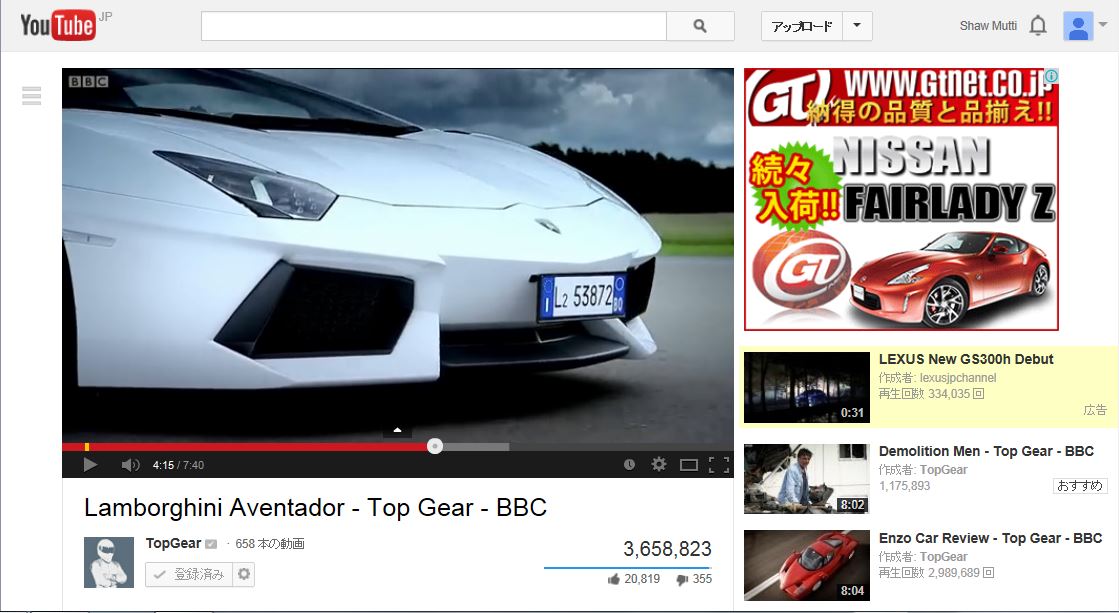The width and height of the screenshot is (1119, 613).
Task: Click the 再生回数 2,989,689 回 text
Action: pyautogui.click(x=936, y=572)
